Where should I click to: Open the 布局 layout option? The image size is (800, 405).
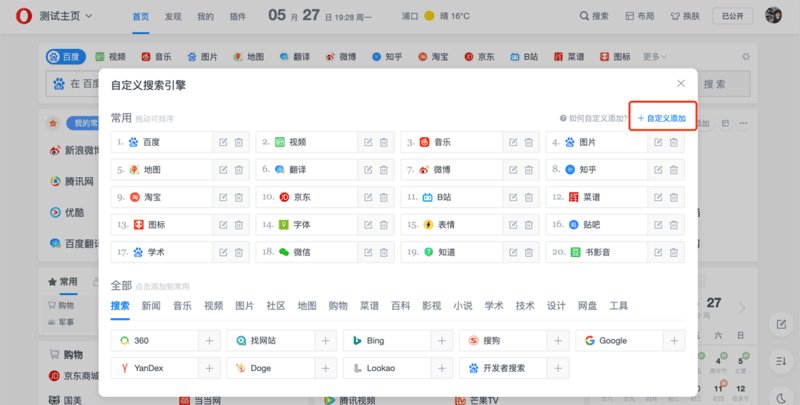coord(640,16)
